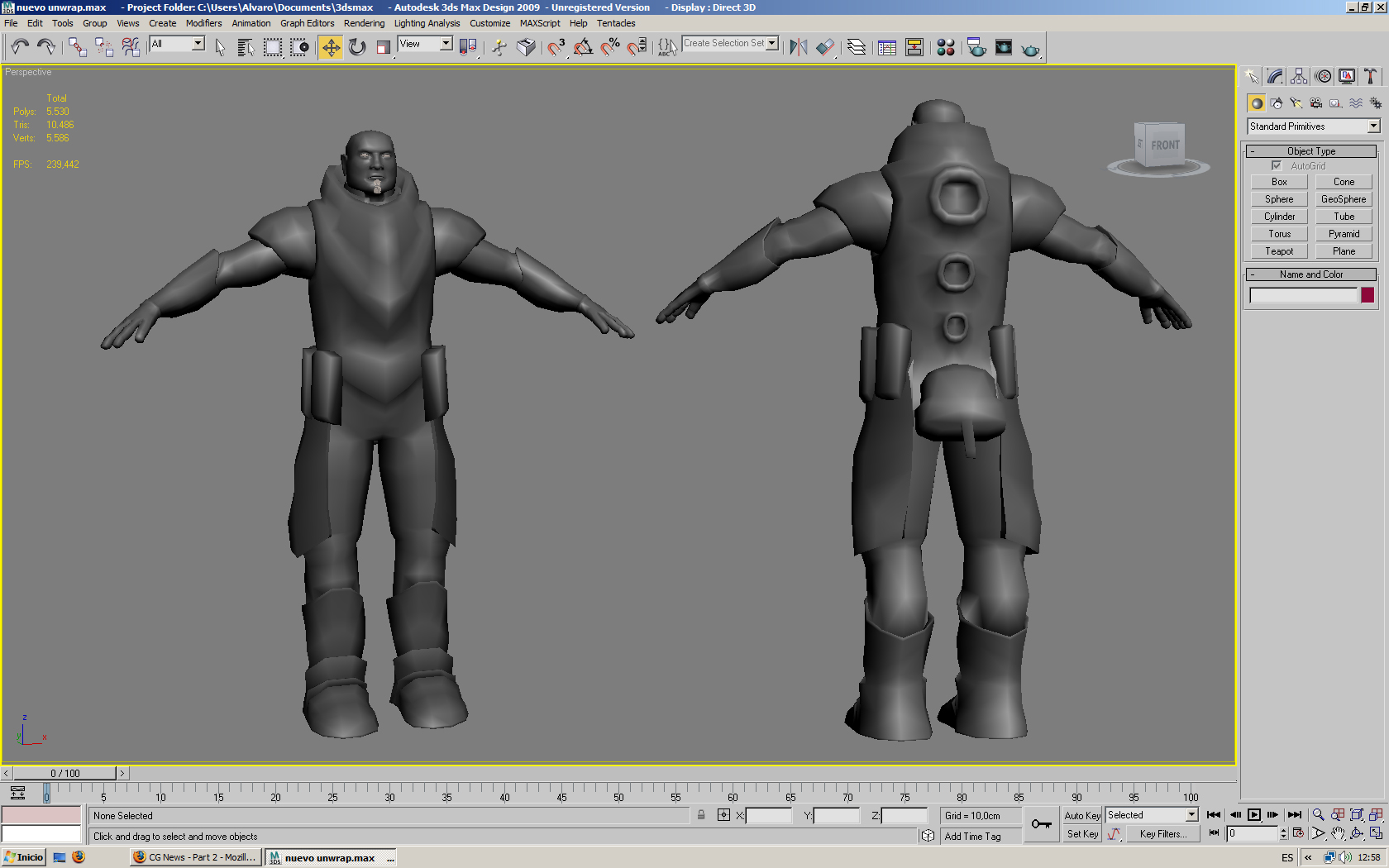Open the Standard Primitives dropdown
1389x868 pixels.
(x=1313, y=126)
